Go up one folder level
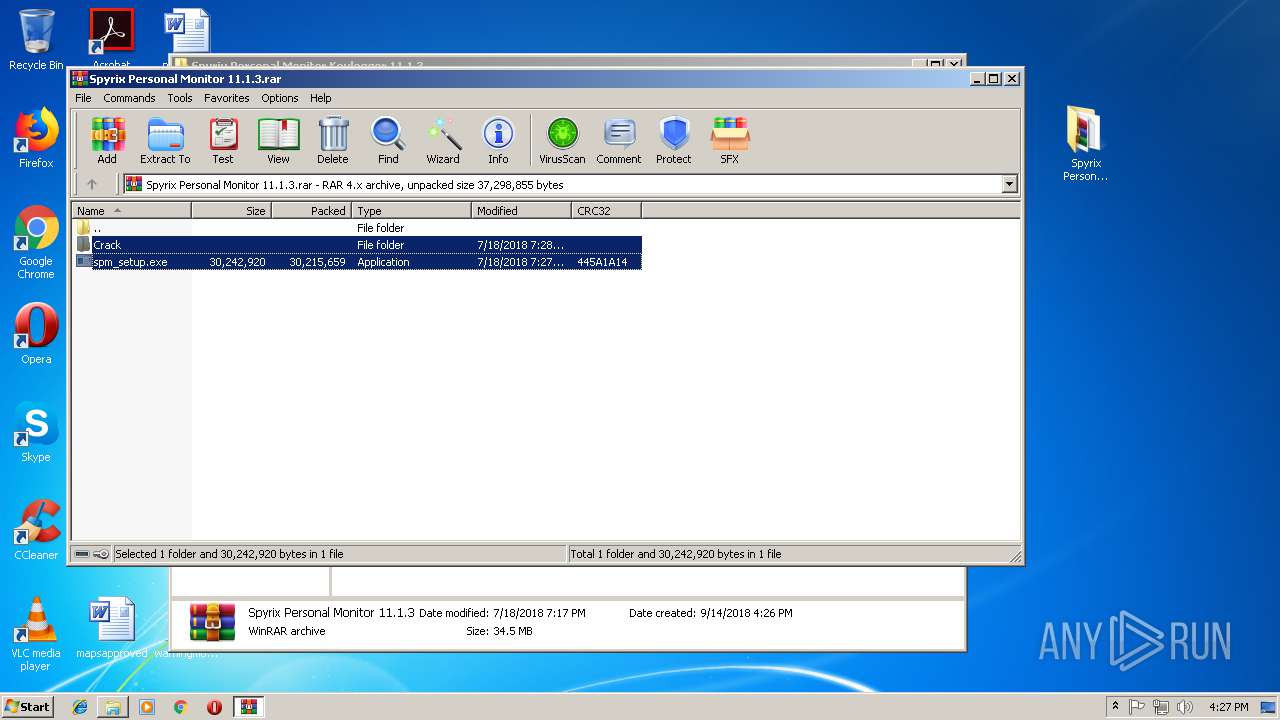Image resolution: width=1280 pixels, height=720 pixels. click(x=92, y=184)
